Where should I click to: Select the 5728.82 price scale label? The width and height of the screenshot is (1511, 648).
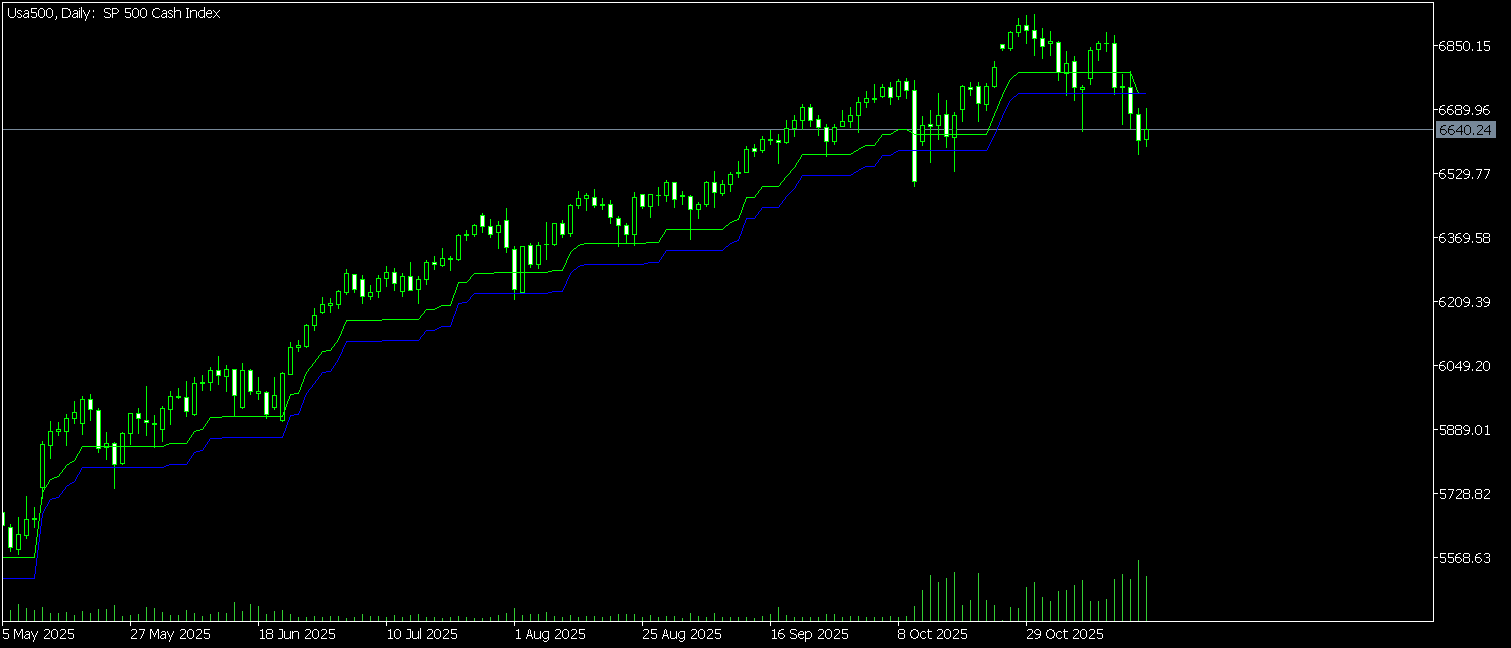click(1464, 494)
